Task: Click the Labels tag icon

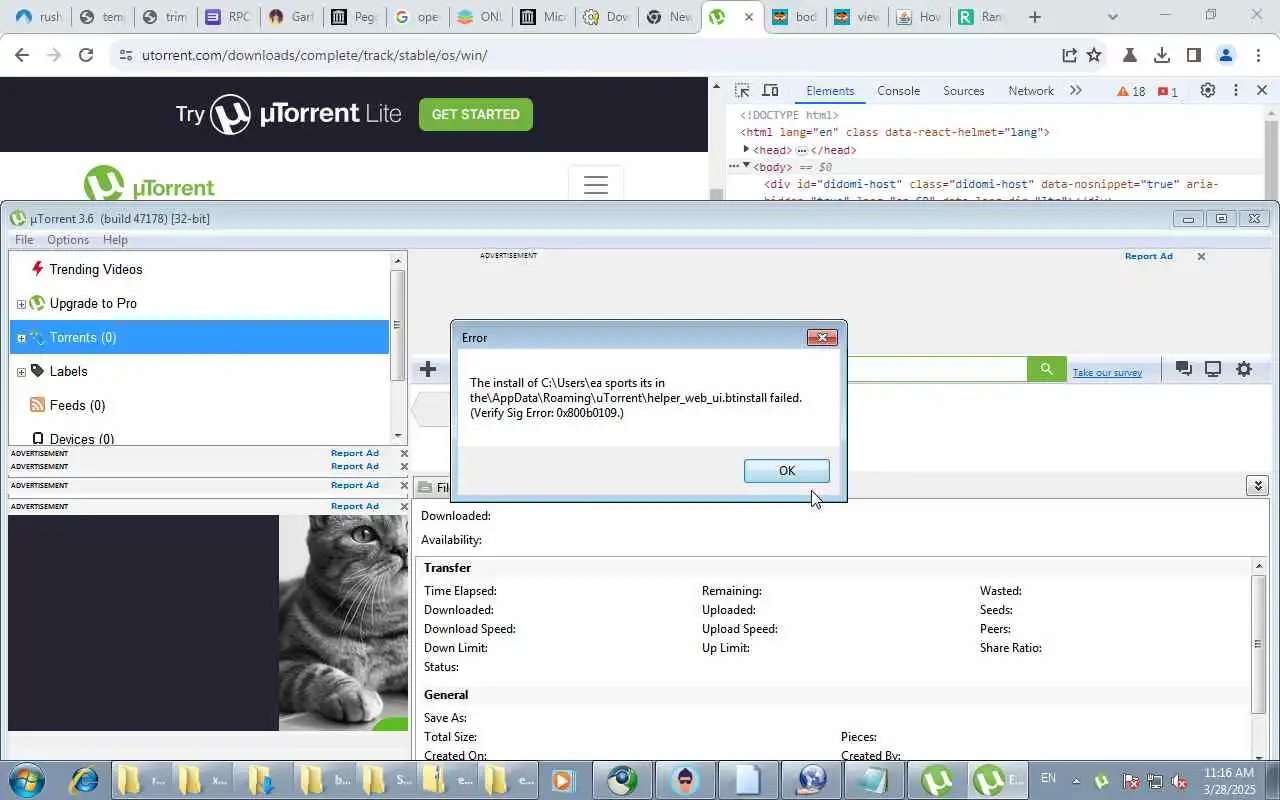Action: pyautogui.click(x=37, y=371)
